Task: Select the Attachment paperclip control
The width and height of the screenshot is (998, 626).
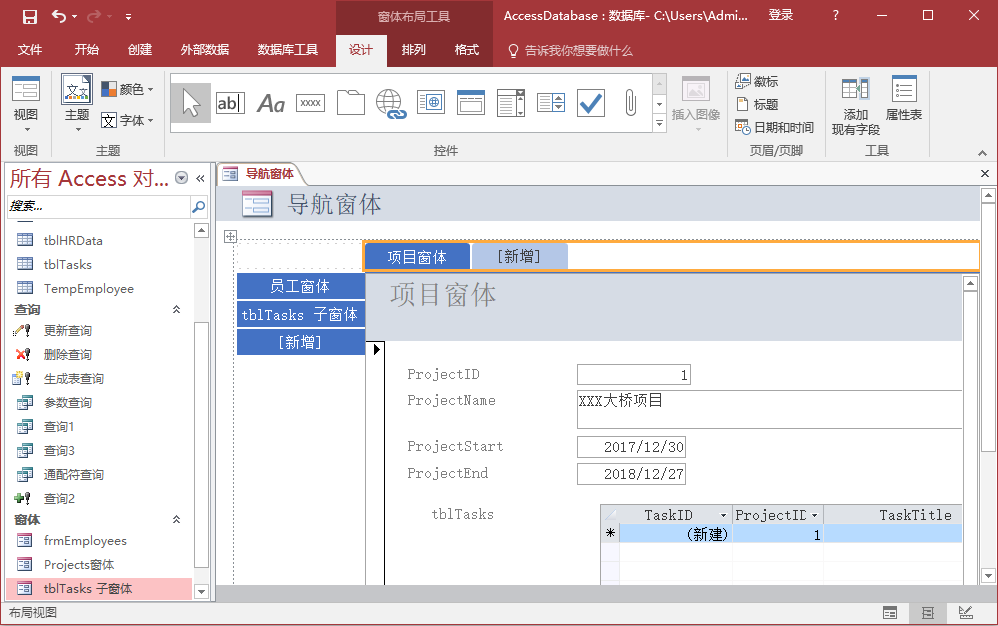Action: coord(630,103)
